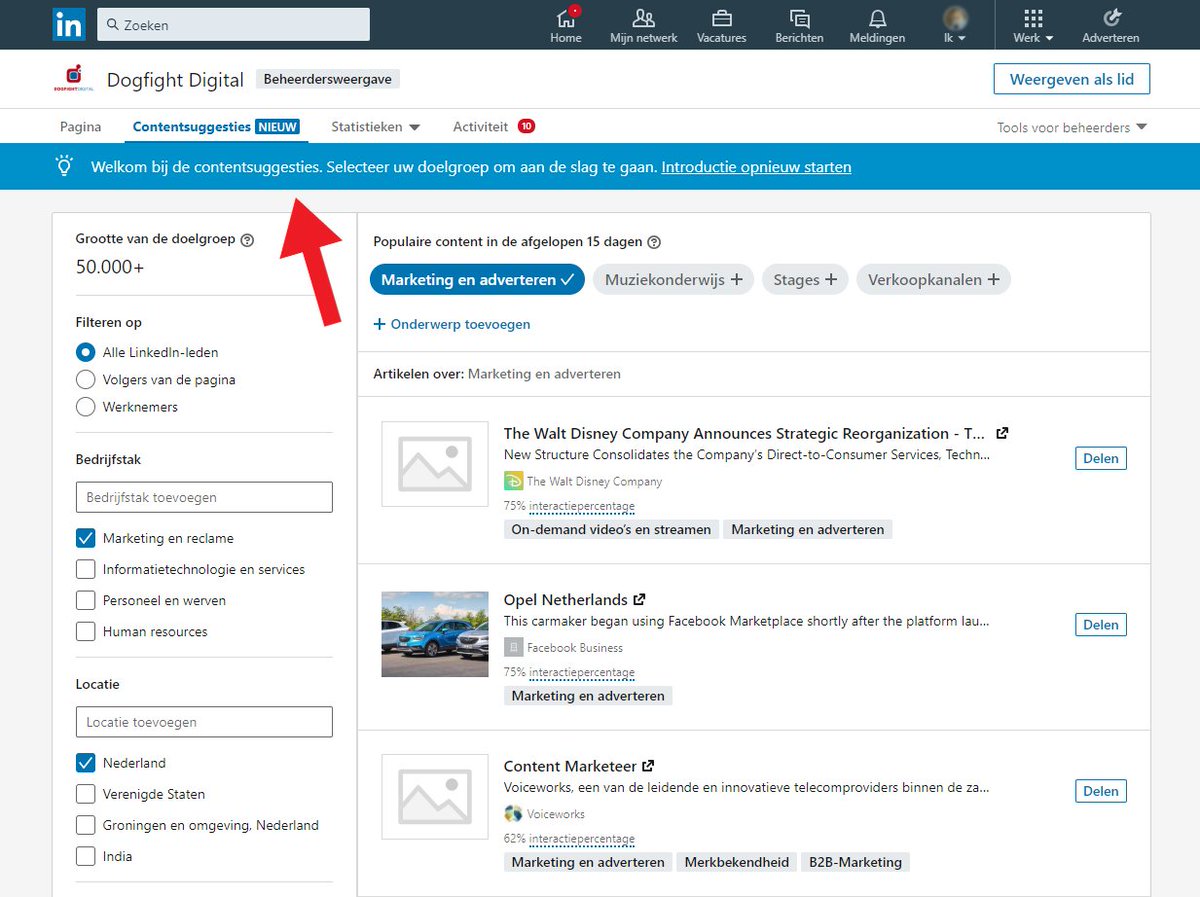Focus the Bedrijfstak toevoegen input
This screenshot has height=897, width=1200.
pos(204,497)
